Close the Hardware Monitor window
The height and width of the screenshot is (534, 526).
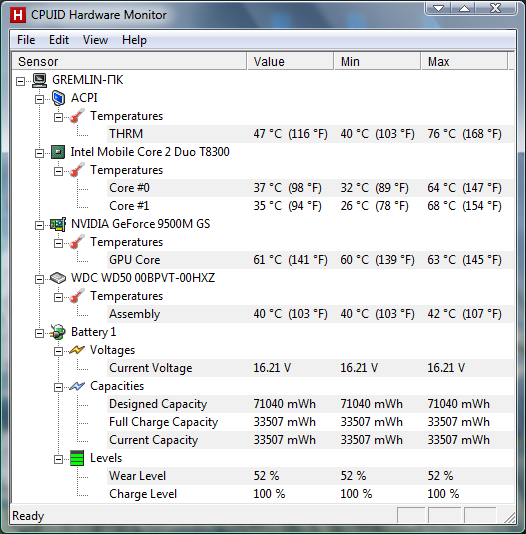(495, 8)
